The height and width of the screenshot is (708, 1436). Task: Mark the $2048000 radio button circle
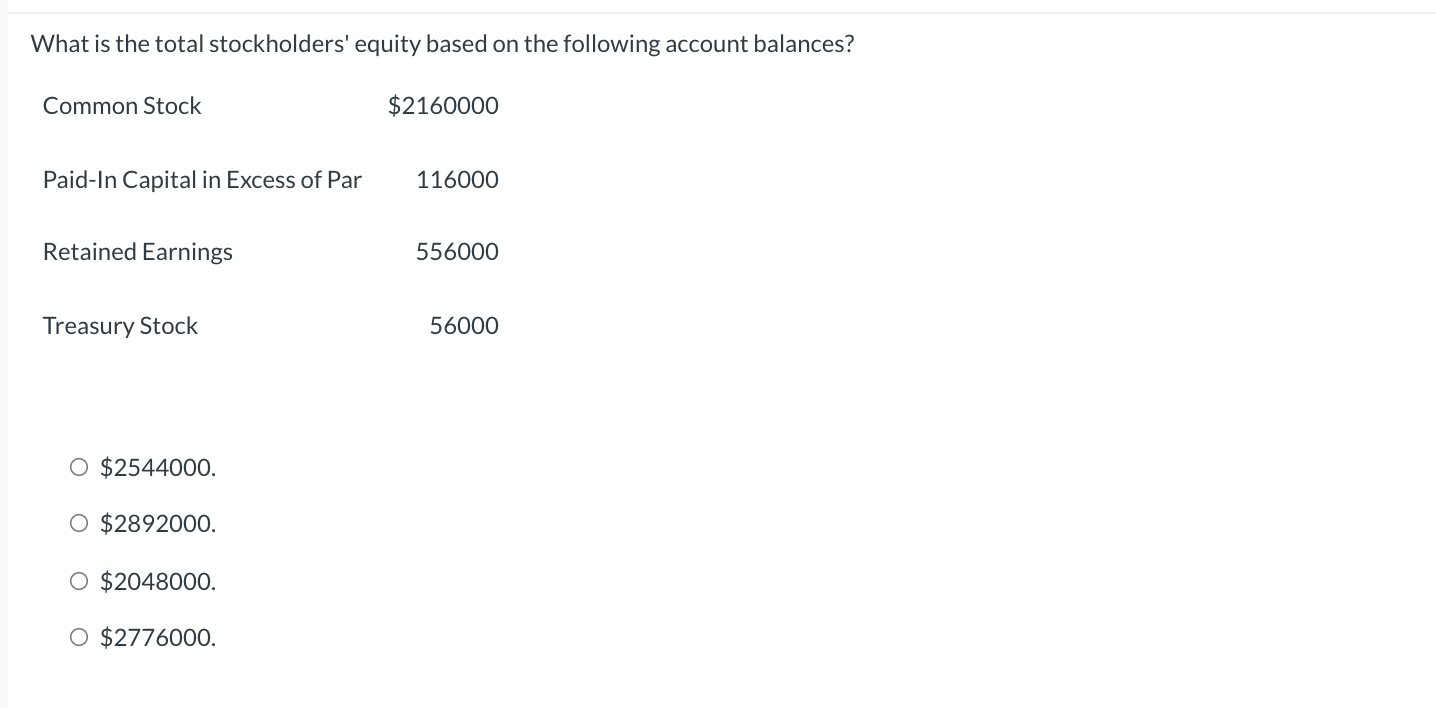79,581
